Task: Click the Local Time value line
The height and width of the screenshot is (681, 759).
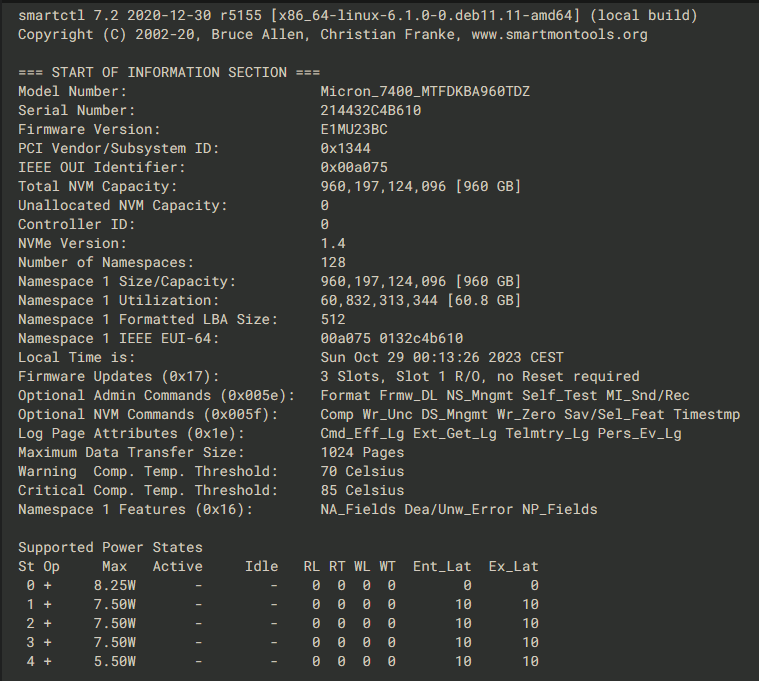Action: (x=442, y=357)
